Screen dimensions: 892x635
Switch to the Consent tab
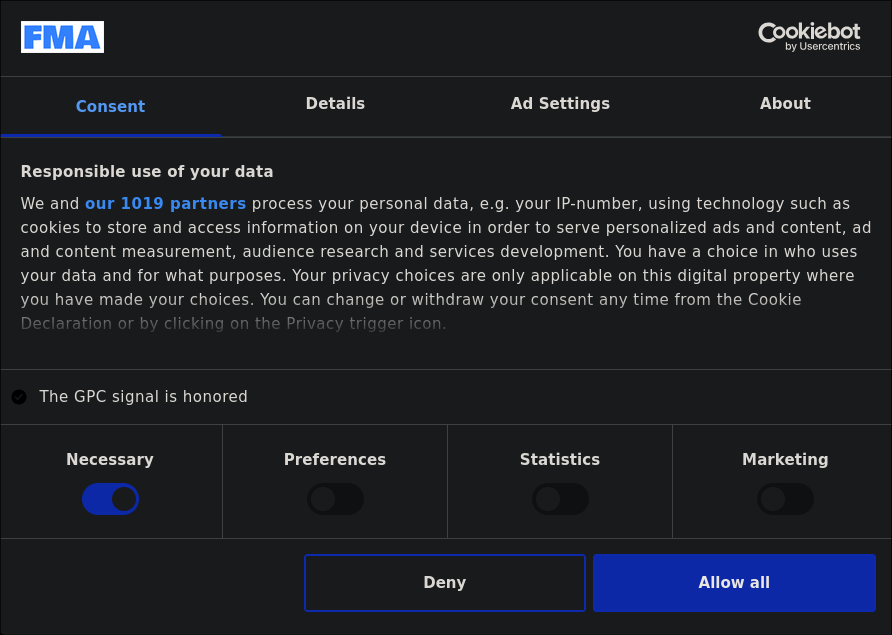click(x=110, y=106)
